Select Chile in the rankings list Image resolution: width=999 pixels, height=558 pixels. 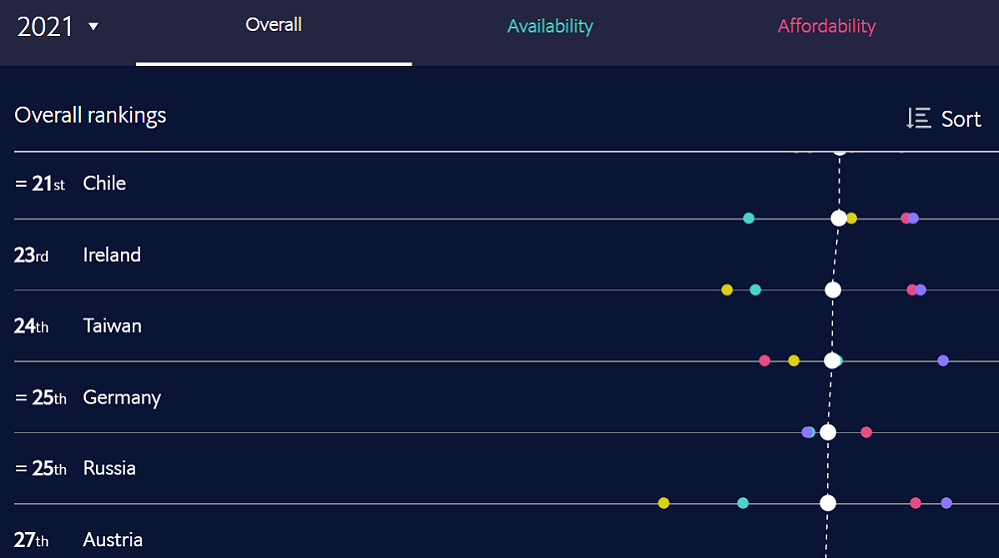click(104, 183)
